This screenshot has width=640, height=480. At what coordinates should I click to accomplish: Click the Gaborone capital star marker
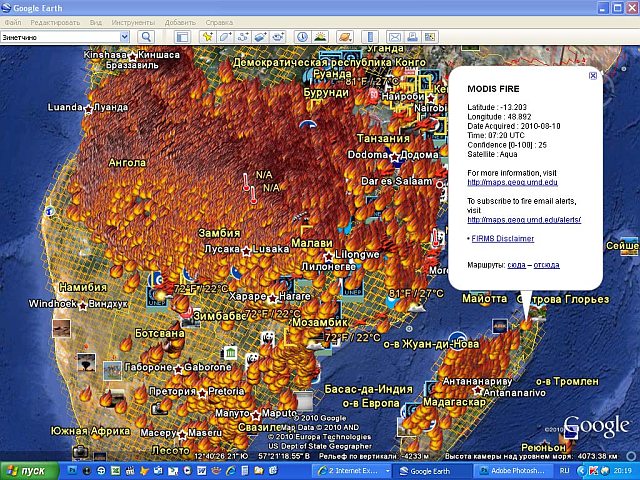tap(178, 369)
